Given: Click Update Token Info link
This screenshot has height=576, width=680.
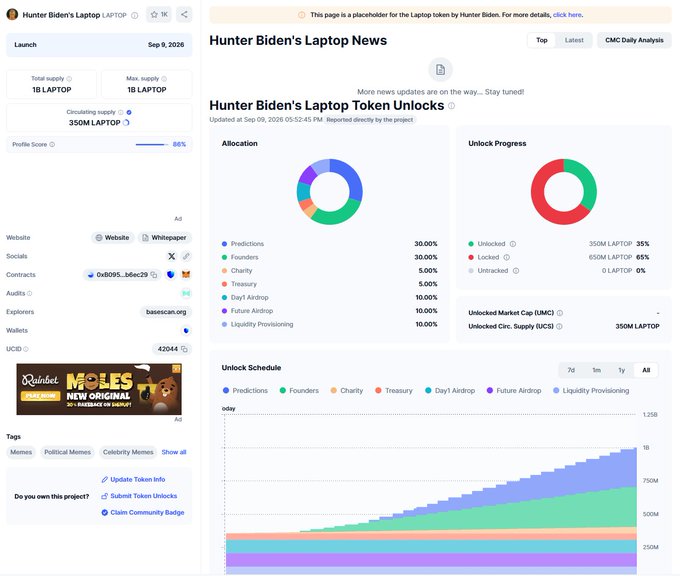Looking at the screenshot, I should [x=133, y=479].
